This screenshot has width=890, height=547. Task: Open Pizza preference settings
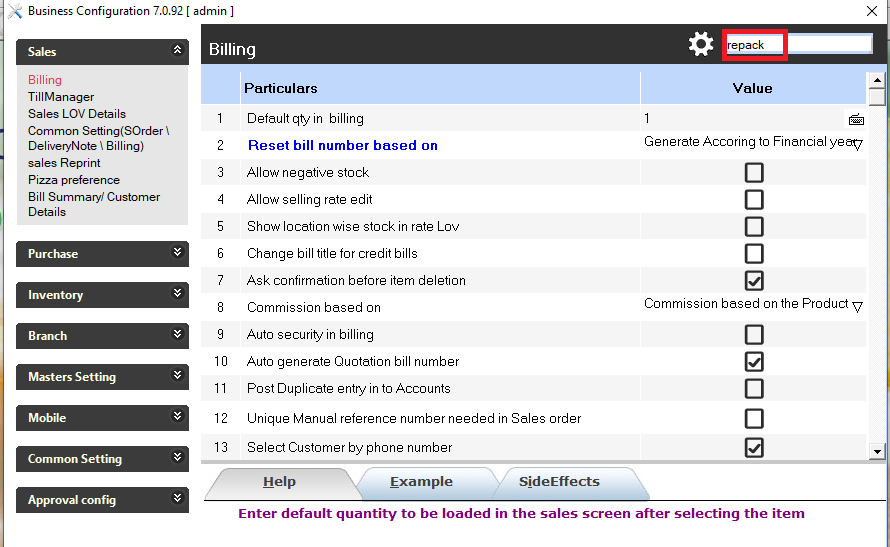74,180
